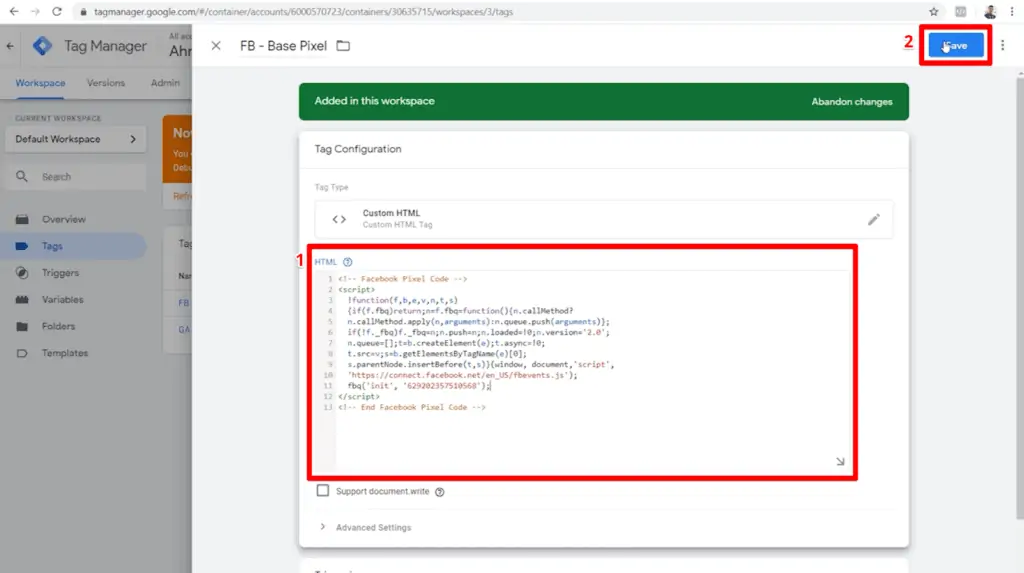Rename the tag title FB - Base Pixel

point(283,46)
